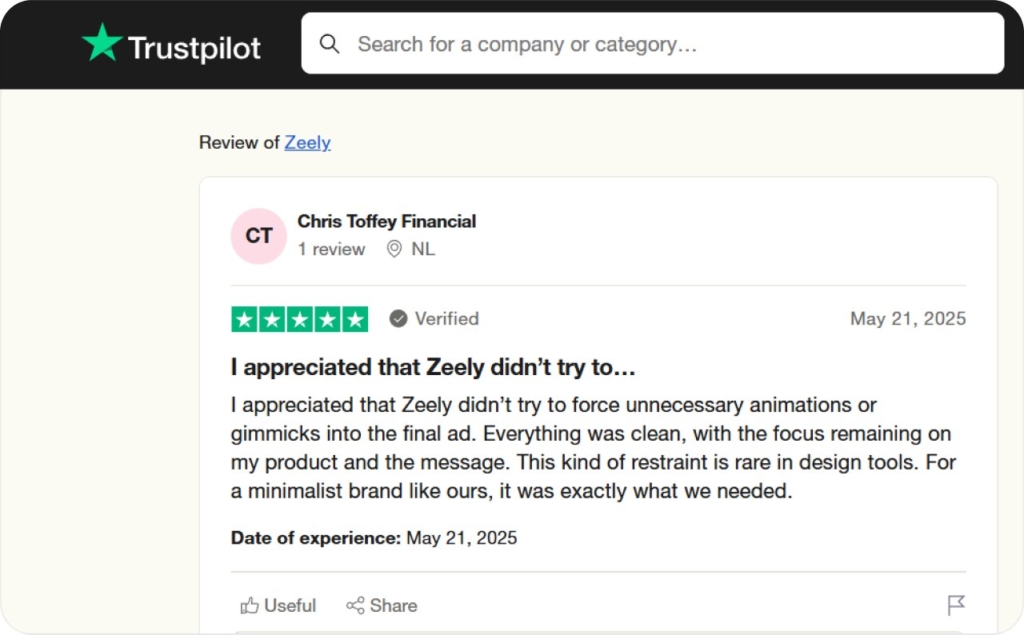Click the magnifying glass search icon
1024x635 pixels.
pos(329,44)
